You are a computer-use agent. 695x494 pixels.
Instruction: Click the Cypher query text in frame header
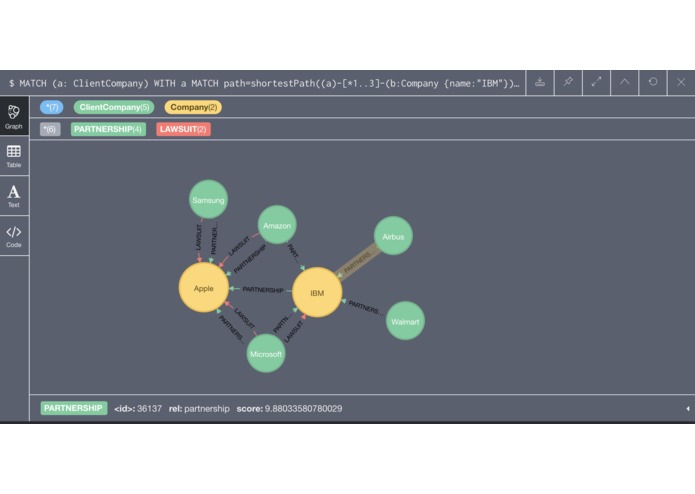264,83
